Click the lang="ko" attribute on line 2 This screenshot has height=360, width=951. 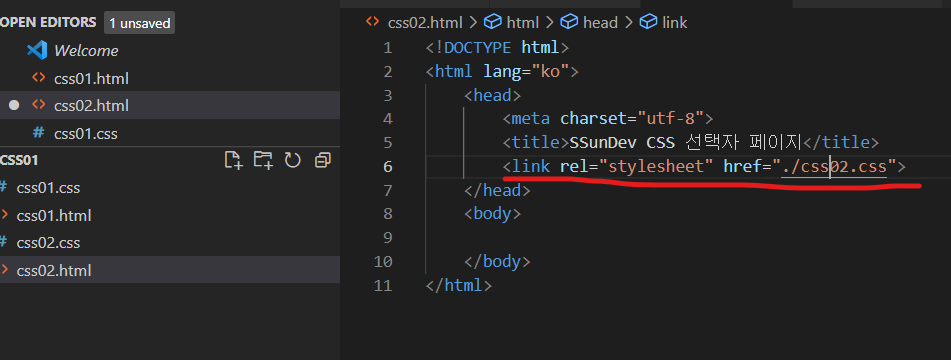tap(526, 72)
